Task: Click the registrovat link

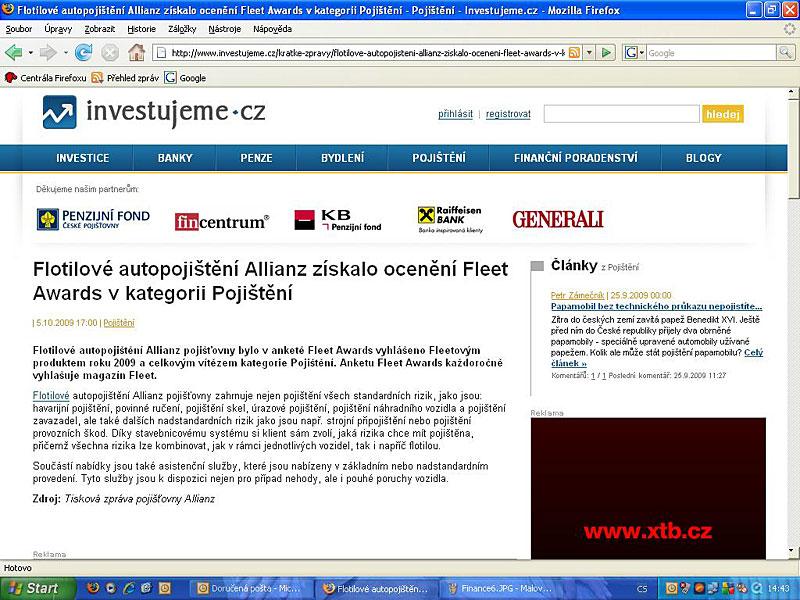Action: [x=508, y=114]
